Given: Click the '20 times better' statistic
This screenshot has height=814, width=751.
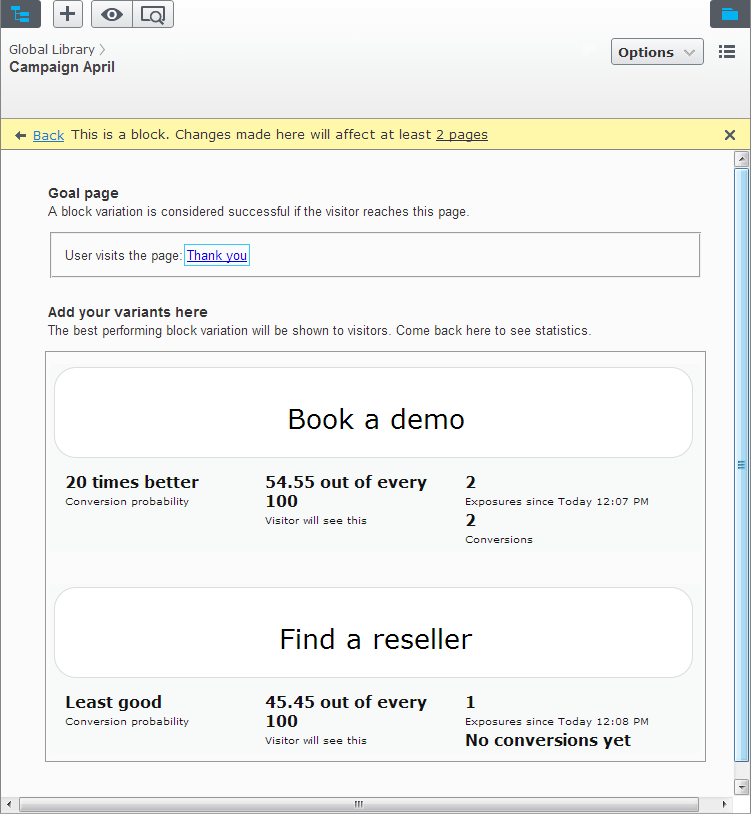Looking at the screenshot, I should tap(132, 482).
